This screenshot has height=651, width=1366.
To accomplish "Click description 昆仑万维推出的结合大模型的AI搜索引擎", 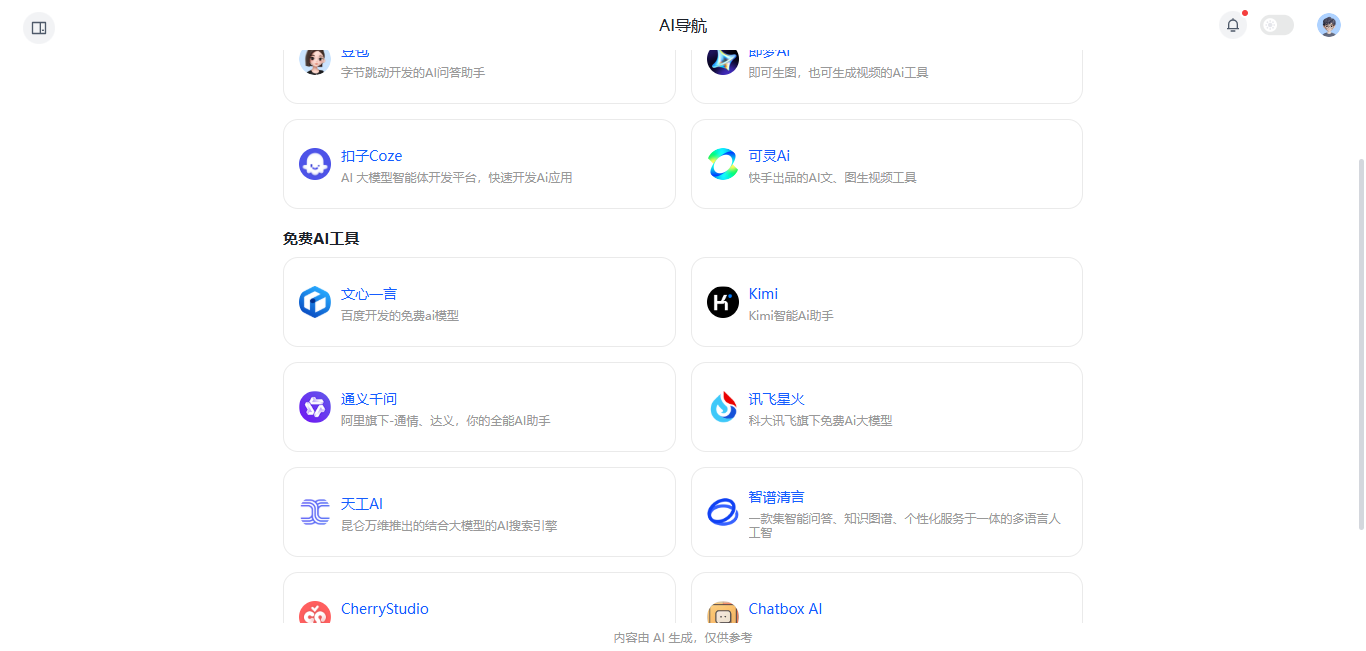I will tap(449, 526).
